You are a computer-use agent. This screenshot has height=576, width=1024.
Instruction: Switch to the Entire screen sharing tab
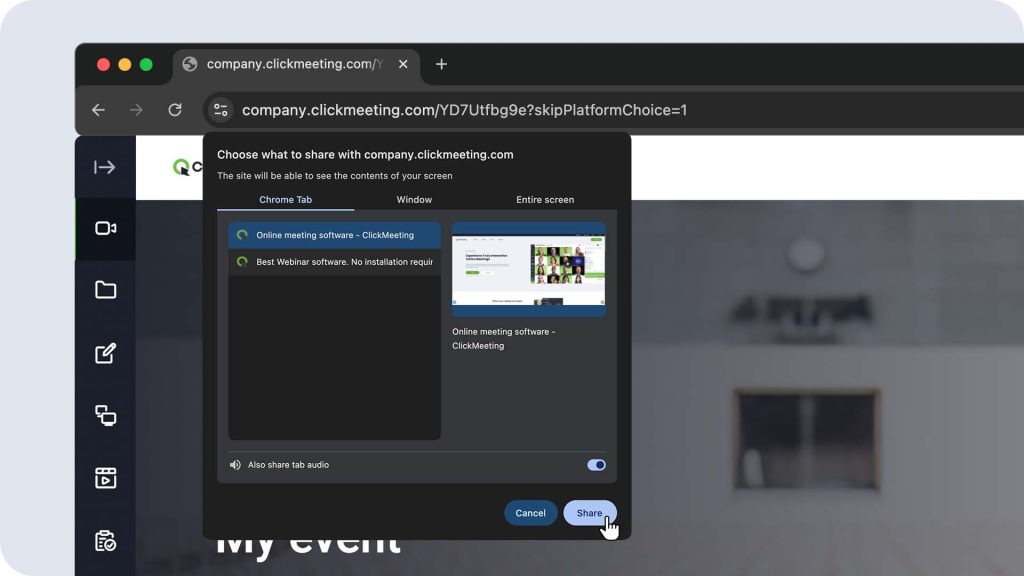point(545,200)
